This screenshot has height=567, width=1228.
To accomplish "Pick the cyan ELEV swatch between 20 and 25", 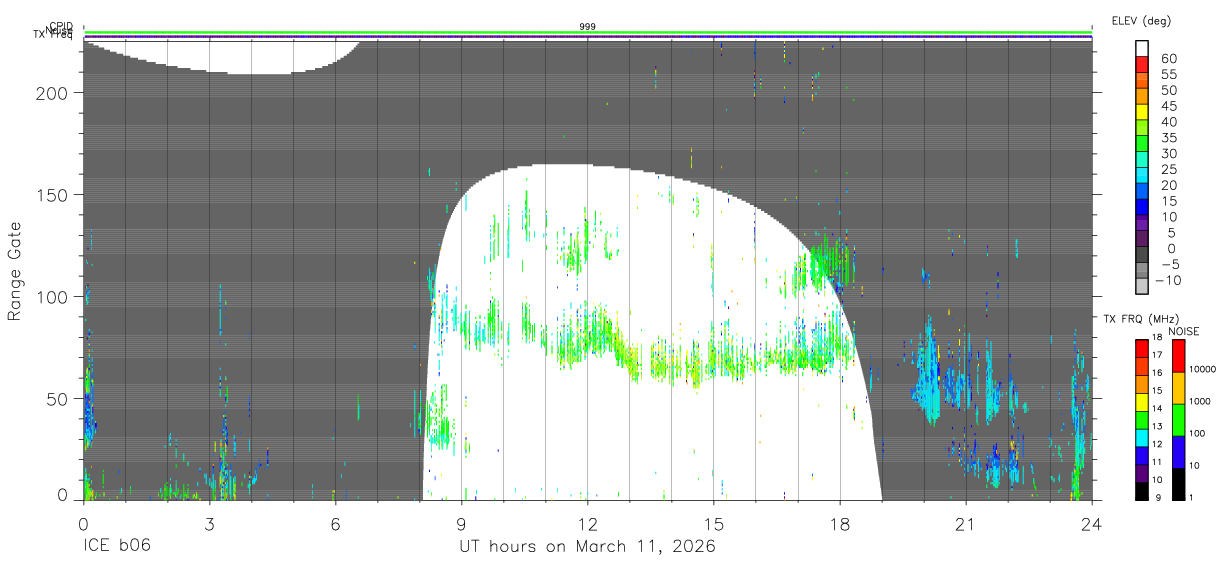I will 1142,177.
